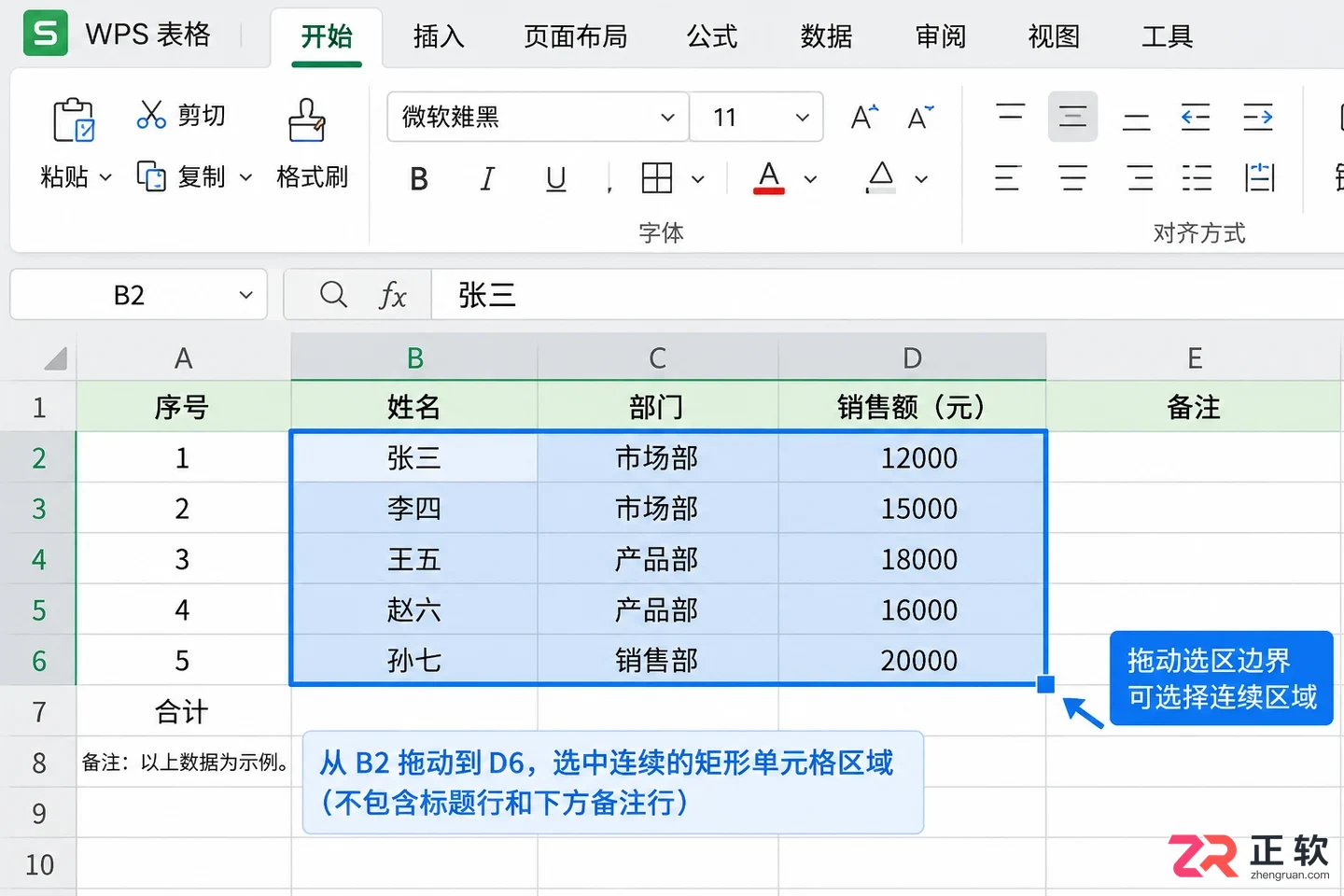Open the Name Box dropdown arrow
1344x896 pixels.
tap(245, 295)
